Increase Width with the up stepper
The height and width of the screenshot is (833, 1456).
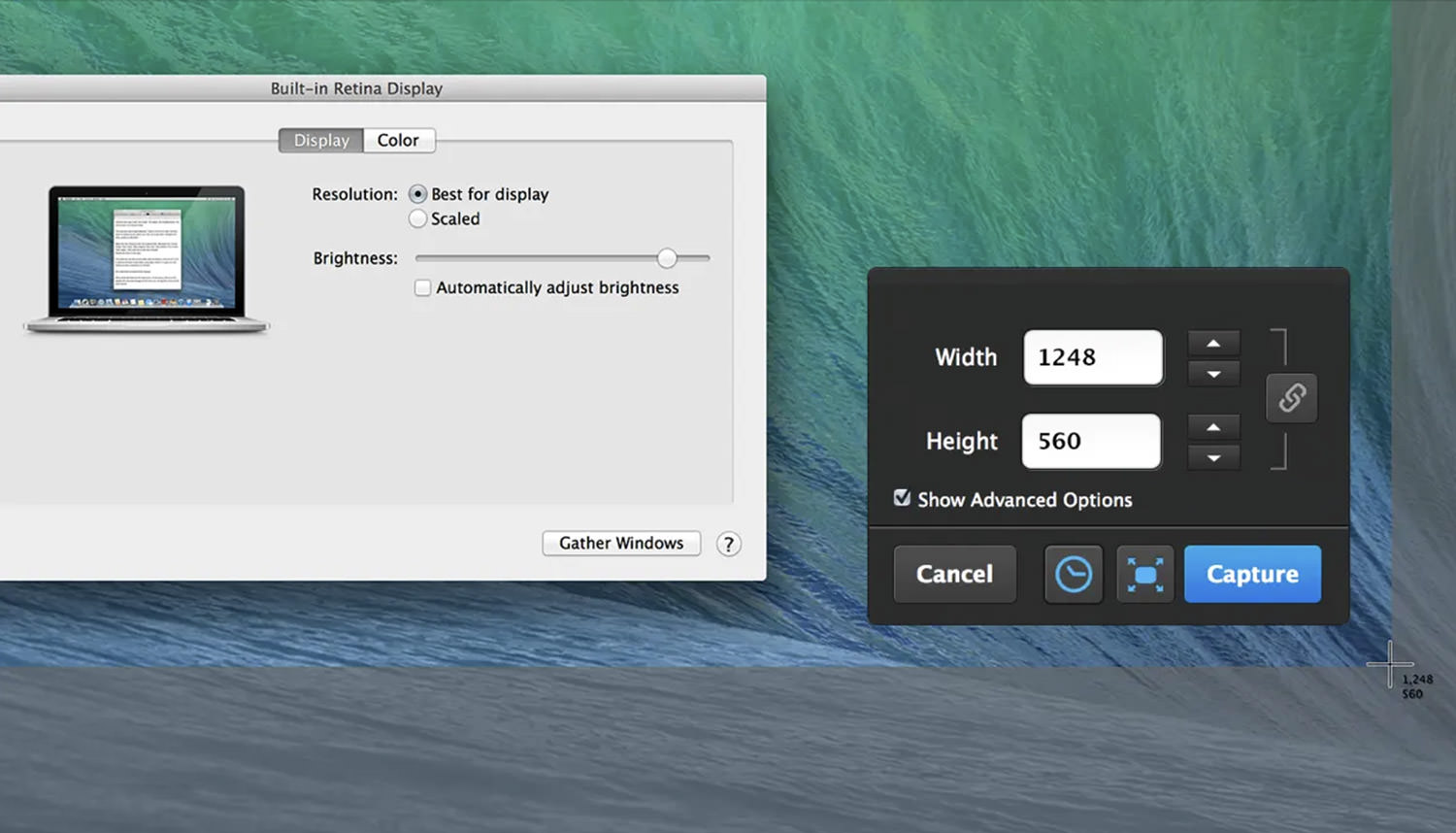(1213, 344)
